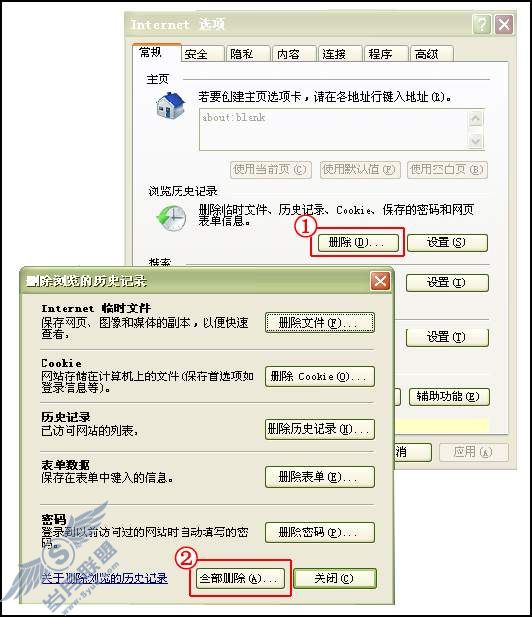Click 删除历史记录(H)... button

coord(320,429)
